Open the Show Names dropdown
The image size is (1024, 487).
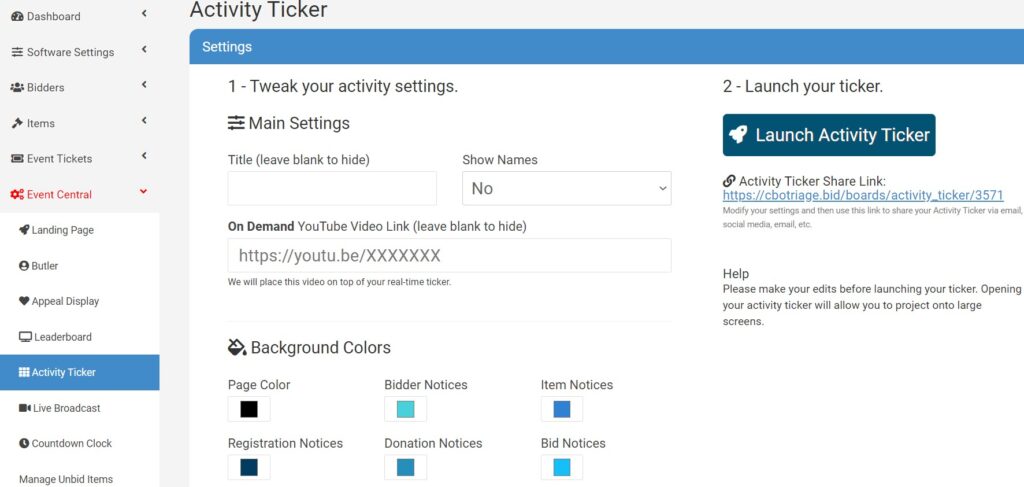click(566, 188)
